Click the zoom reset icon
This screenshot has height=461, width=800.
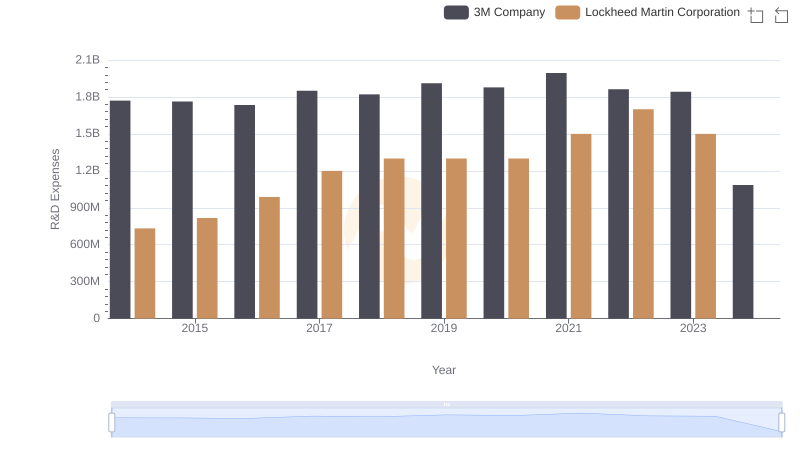781,15
